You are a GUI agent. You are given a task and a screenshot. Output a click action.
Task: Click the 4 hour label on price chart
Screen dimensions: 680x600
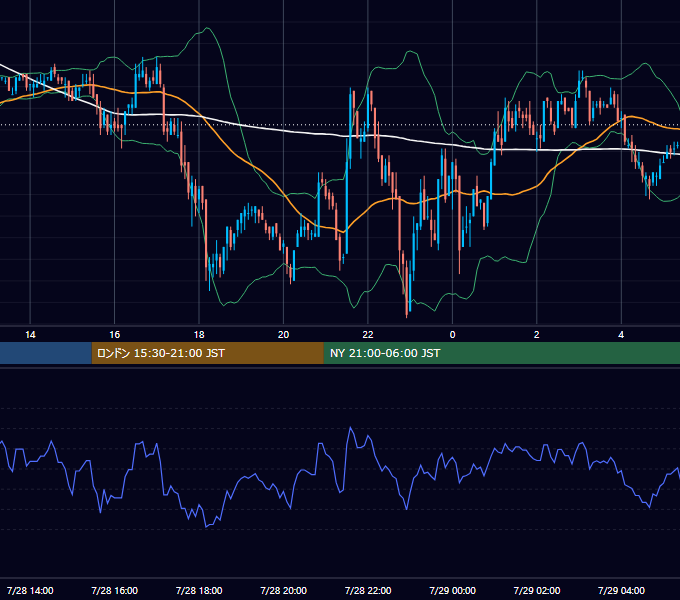click(621, 335)
